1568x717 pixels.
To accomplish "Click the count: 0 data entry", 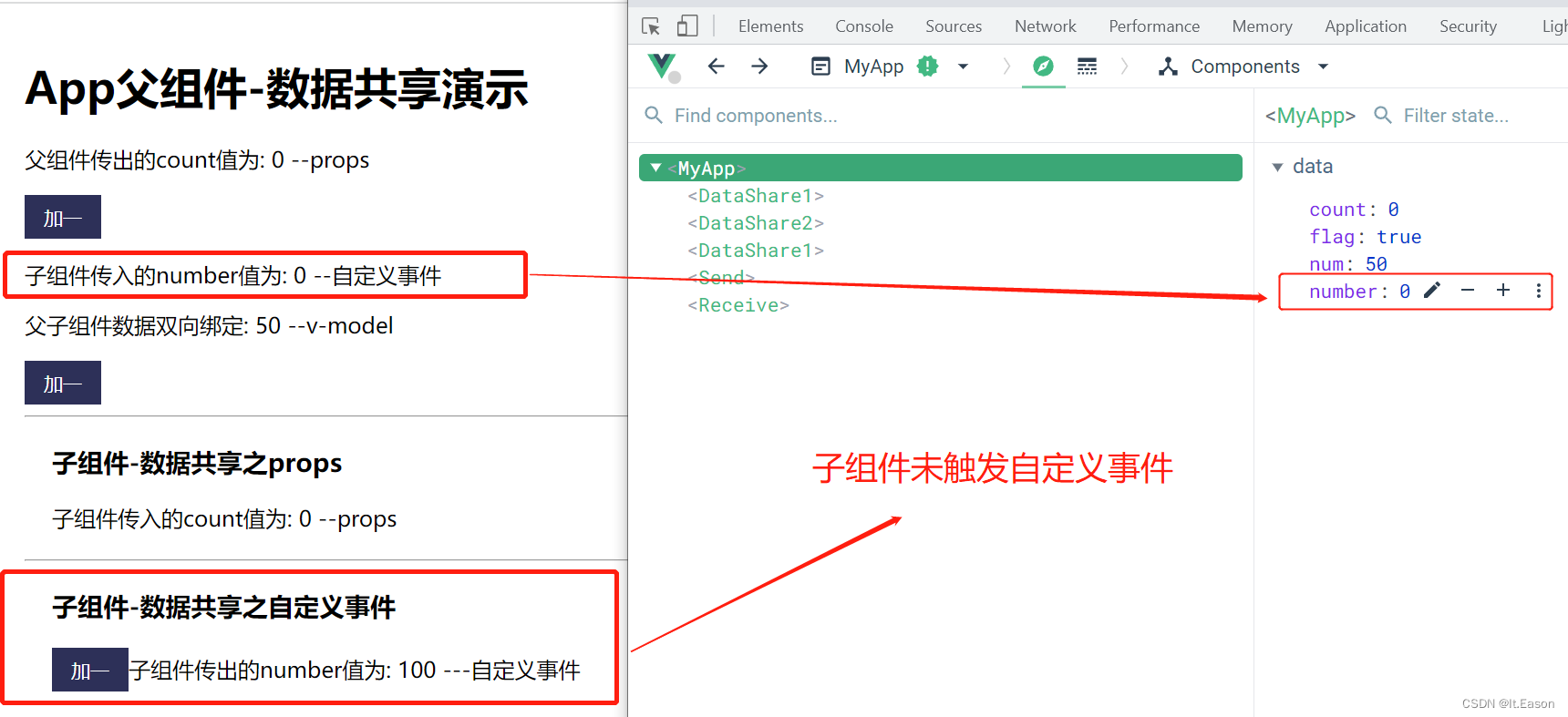I will (x=1354, y=210).
